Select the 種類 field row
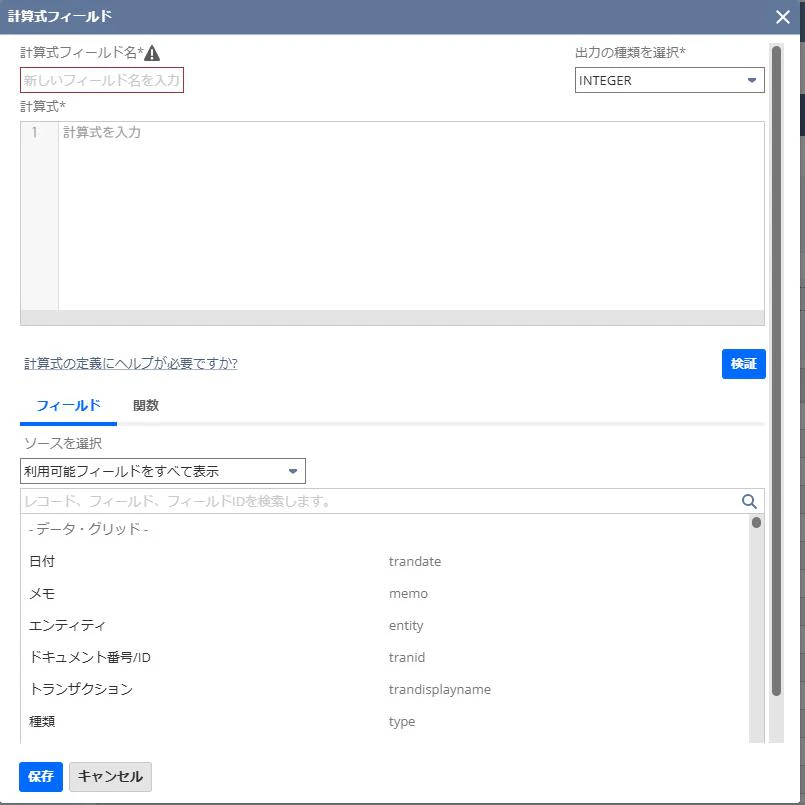The image size is (805, 805). [385, 721]
